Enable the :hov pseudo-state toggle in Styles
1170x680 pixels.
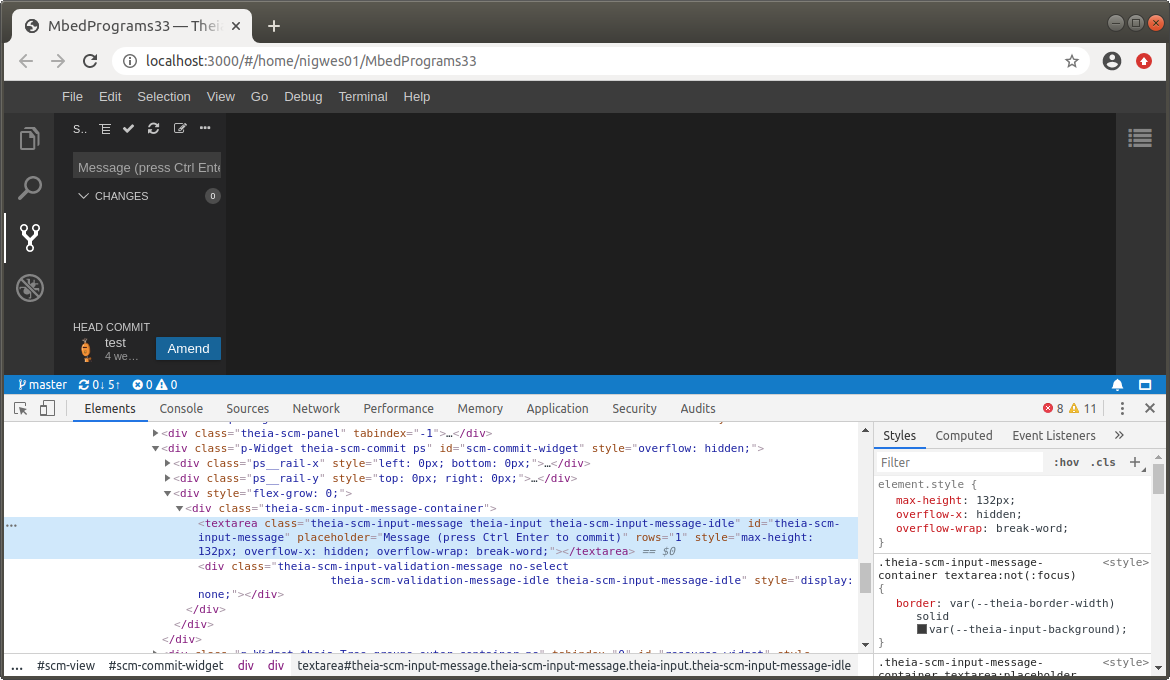[x=1068, y=462]
